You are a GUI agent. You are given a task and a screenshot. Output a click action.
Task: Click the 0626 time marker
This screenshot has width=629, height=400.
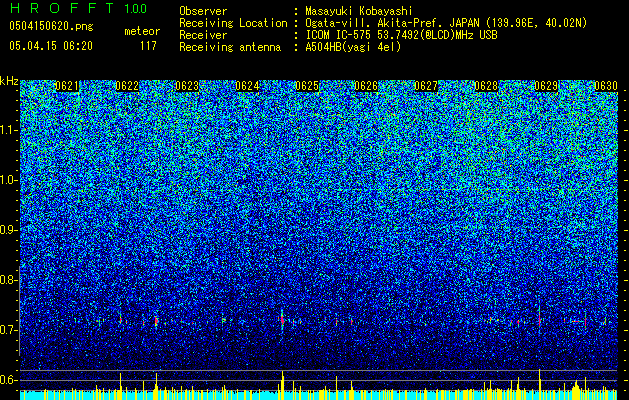366,86
